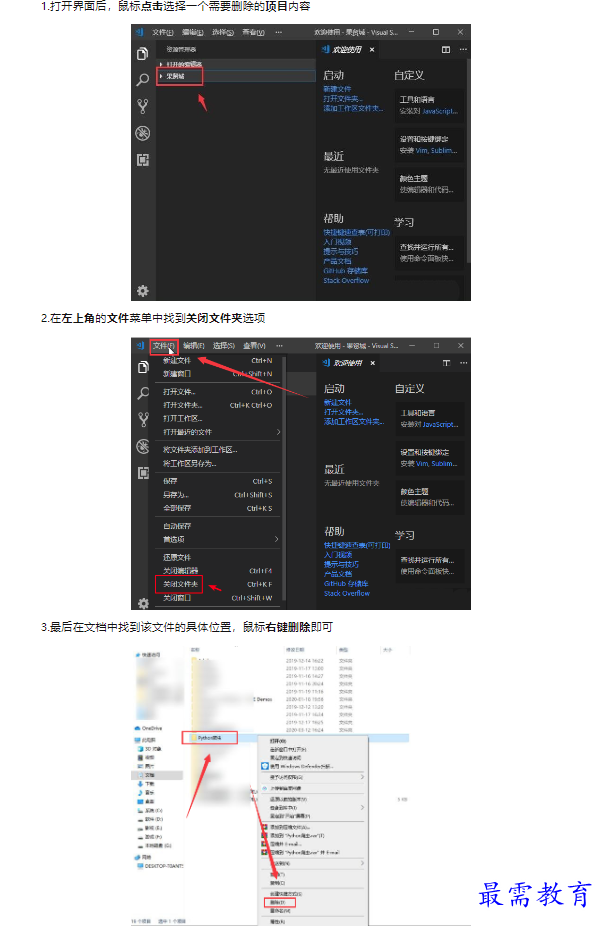Click 新建文件 link in first screenshot welcome page
600x926 pixels.
point(337,89)
